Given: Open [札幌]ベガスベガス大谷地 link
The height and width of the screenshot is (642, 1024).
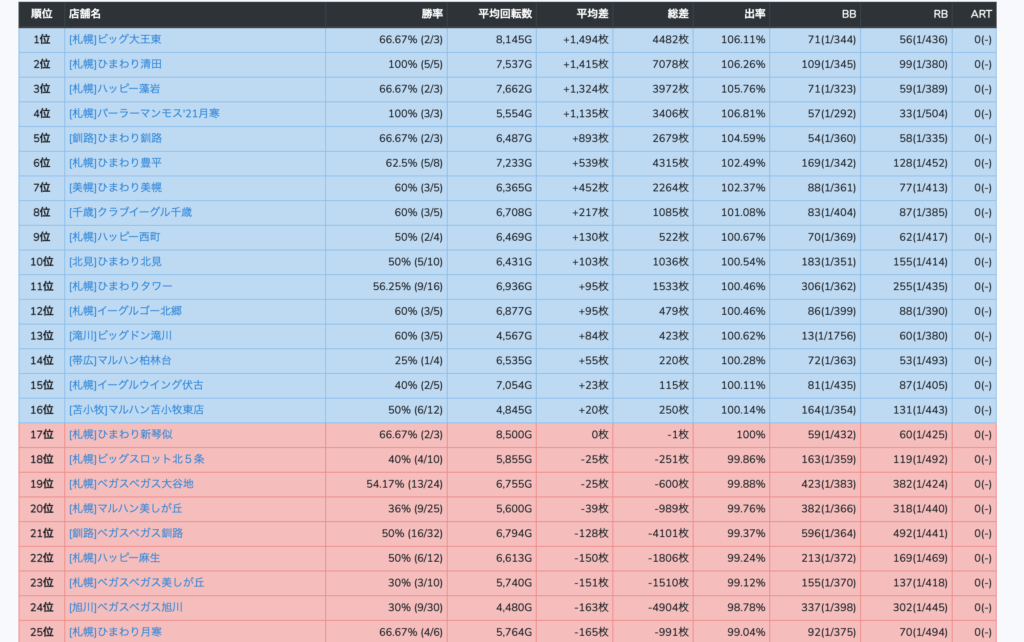Looking at the screenshot, I should (131, 484).
